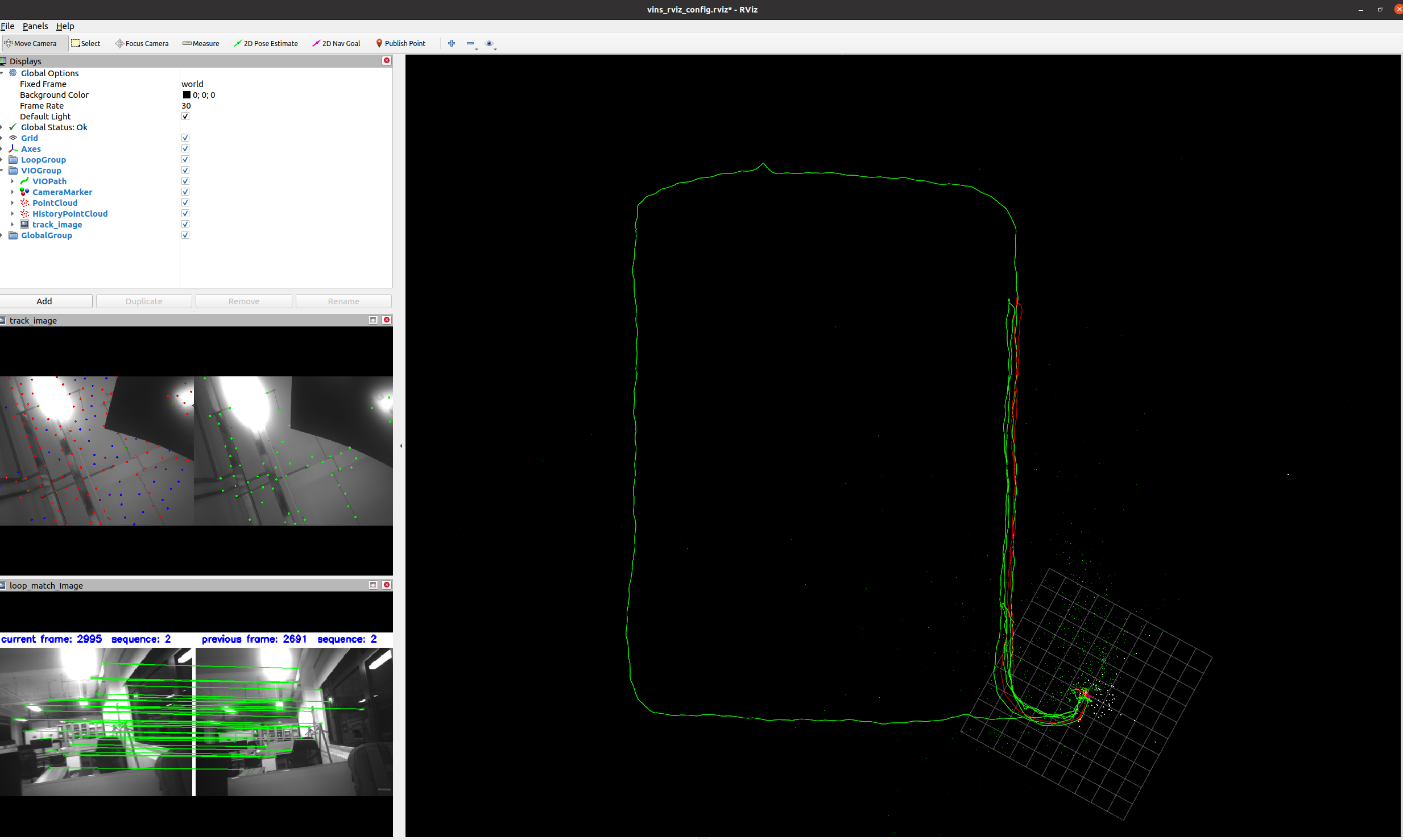Select the Move Camera tool
The image size is (1403, 840).
[x=34, y=43]
